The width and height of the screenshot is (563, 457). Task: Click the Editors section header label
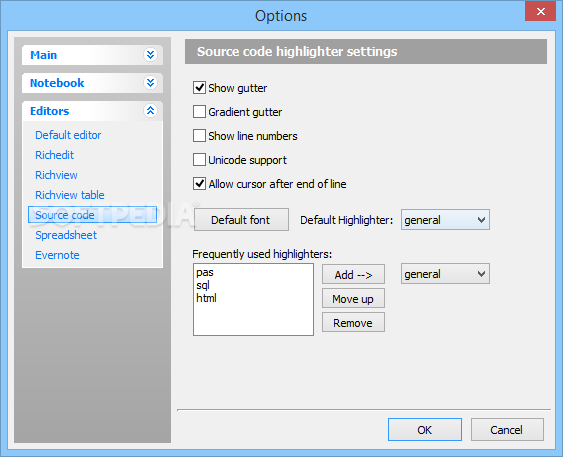click(x=50, y=111)
